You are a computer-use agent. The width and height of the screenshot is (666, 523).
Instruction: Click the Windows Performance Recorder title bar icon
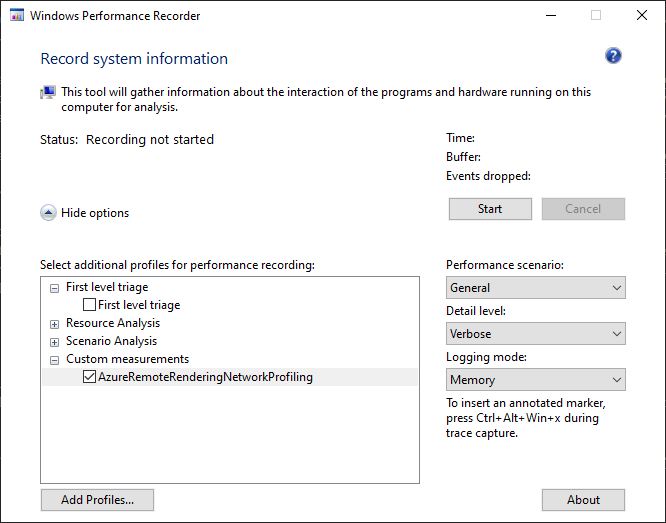(x=17, y=16)
